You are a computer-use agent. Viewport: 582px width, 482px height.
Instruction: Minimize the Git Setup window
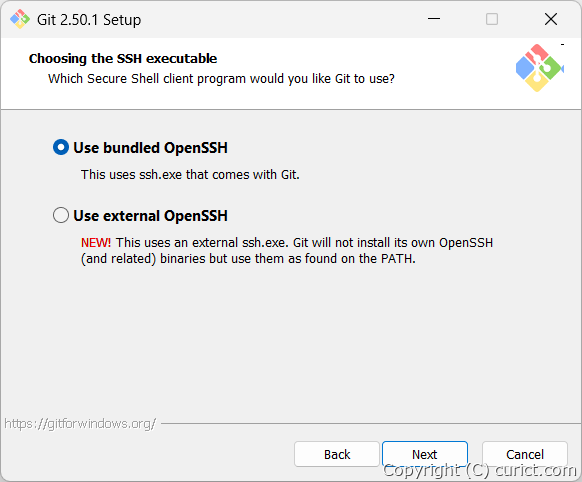coord(434,19)
